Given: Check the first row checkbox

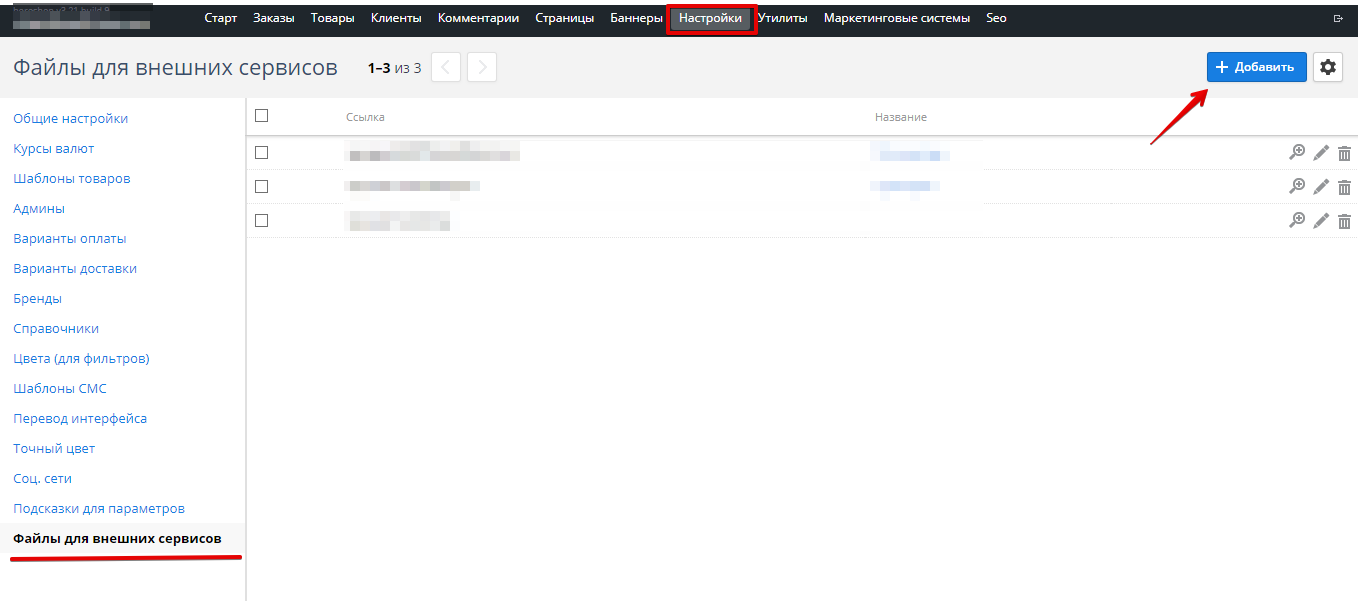Looking at the screenshot, I should pos(262,153).
